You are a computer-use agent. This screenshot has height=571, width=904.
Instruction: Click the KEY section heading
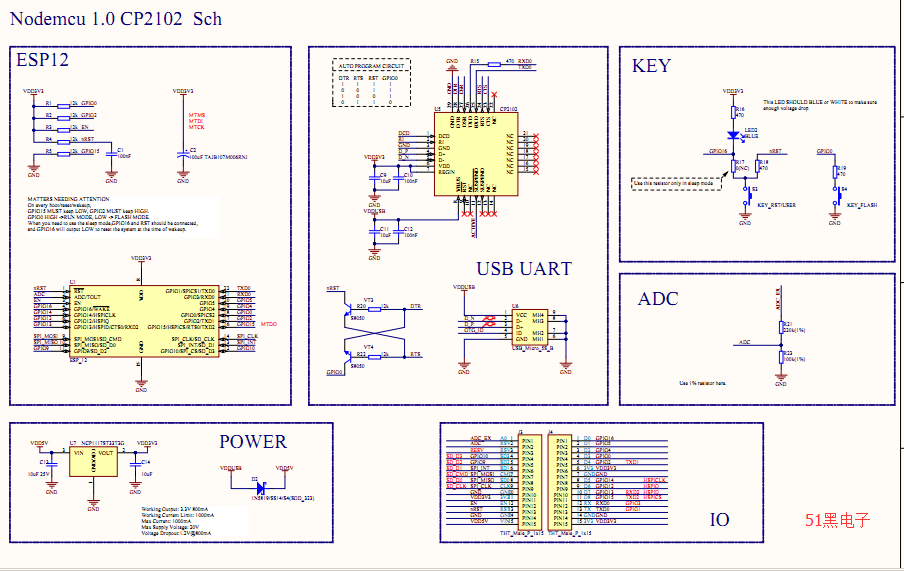pos(651,66)
